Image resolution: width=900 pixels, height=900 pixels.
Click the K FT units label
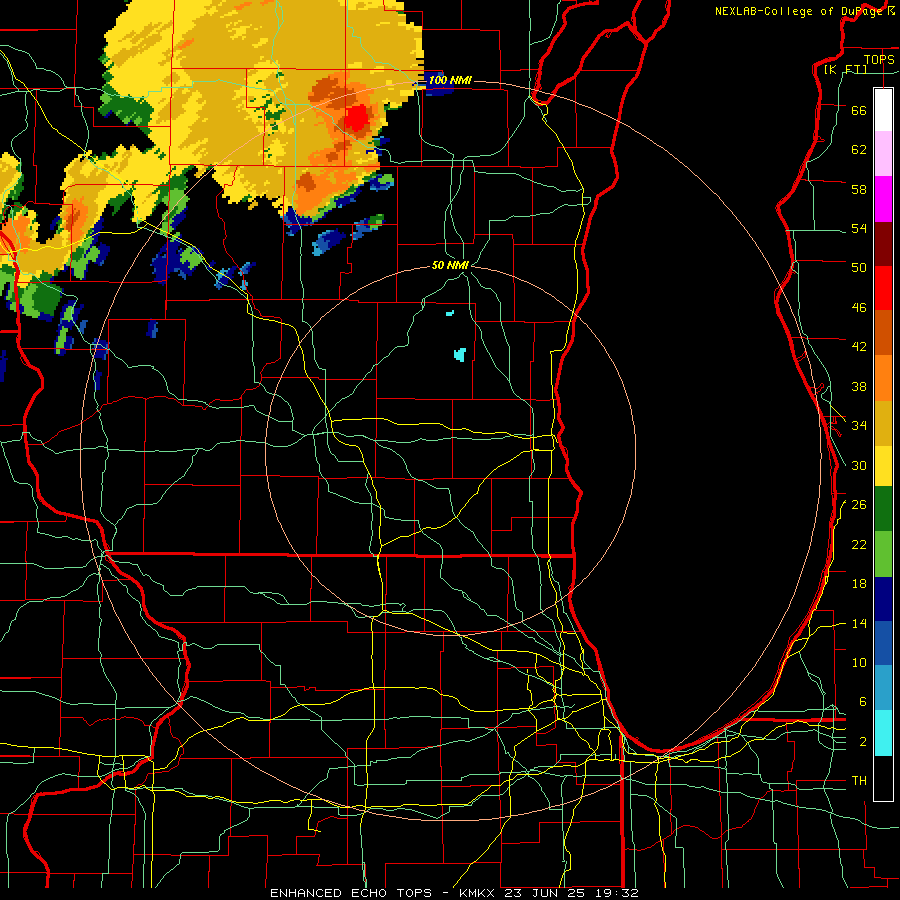845,69
